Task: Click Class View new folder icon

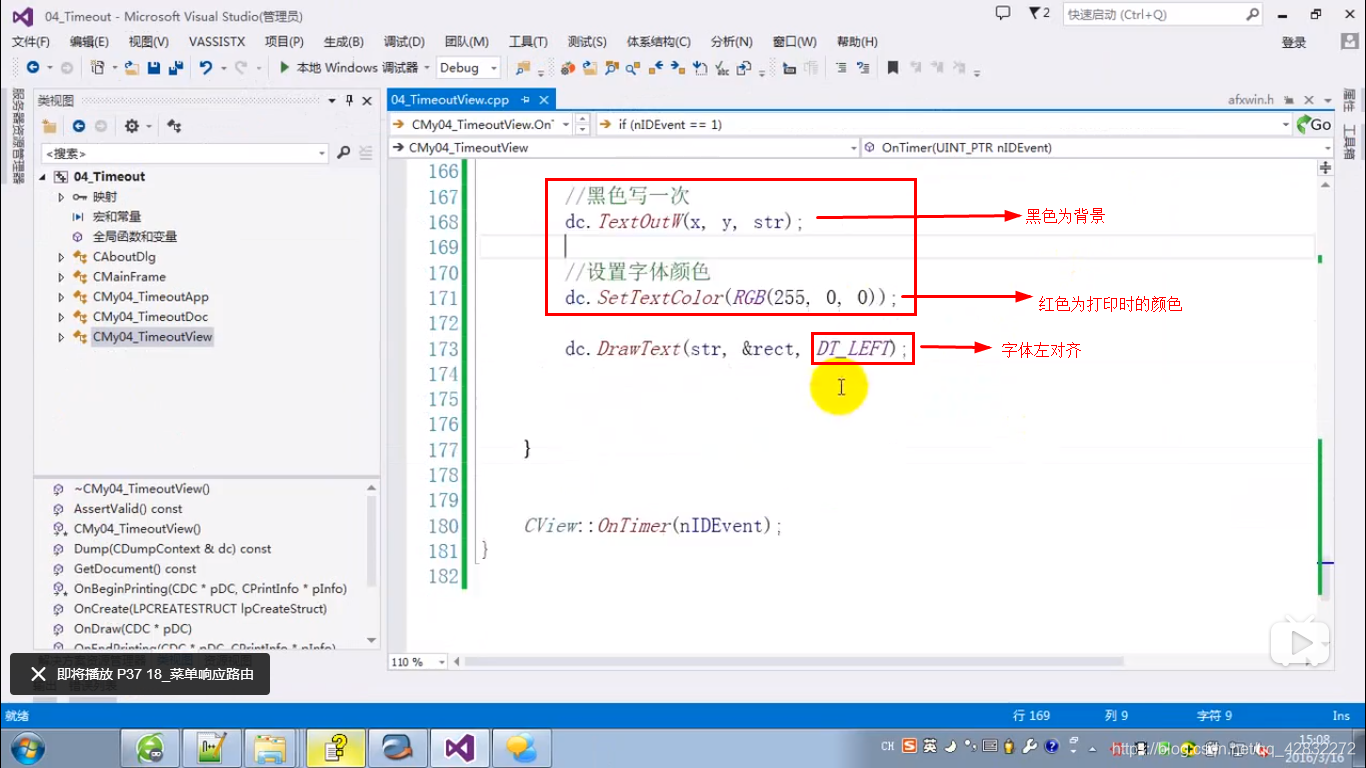Action: coord(49,126)
